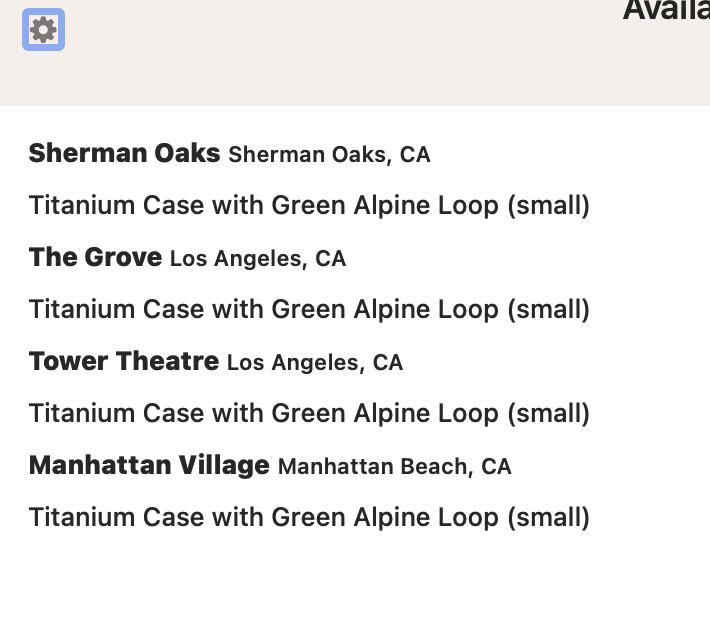
Task: Open the Manhattan Village store entry
Action: (149, 466)
